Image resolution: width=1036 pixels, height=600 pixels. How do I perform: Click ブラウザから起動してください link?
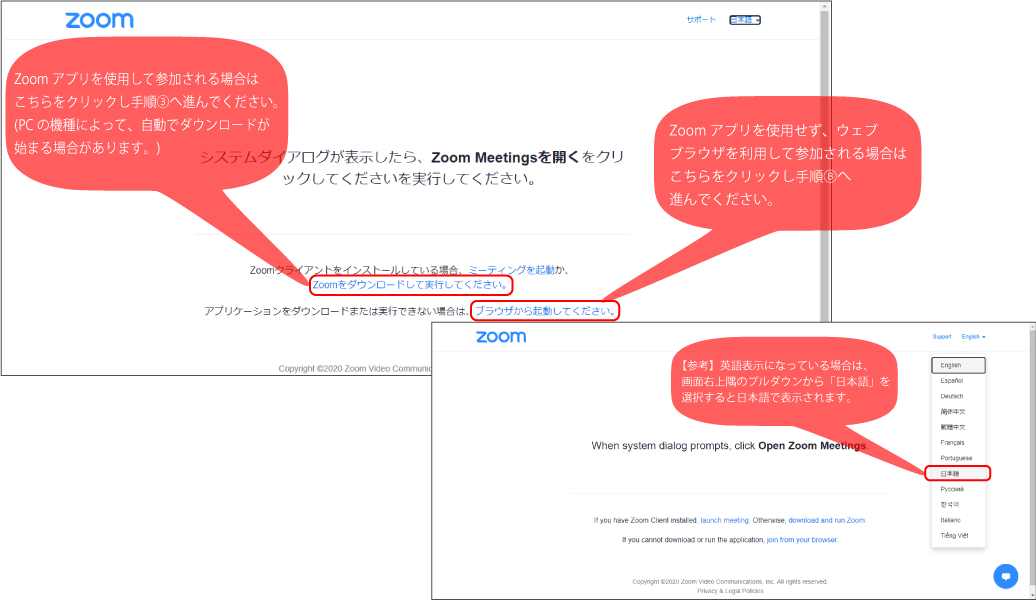click(544, 311)
